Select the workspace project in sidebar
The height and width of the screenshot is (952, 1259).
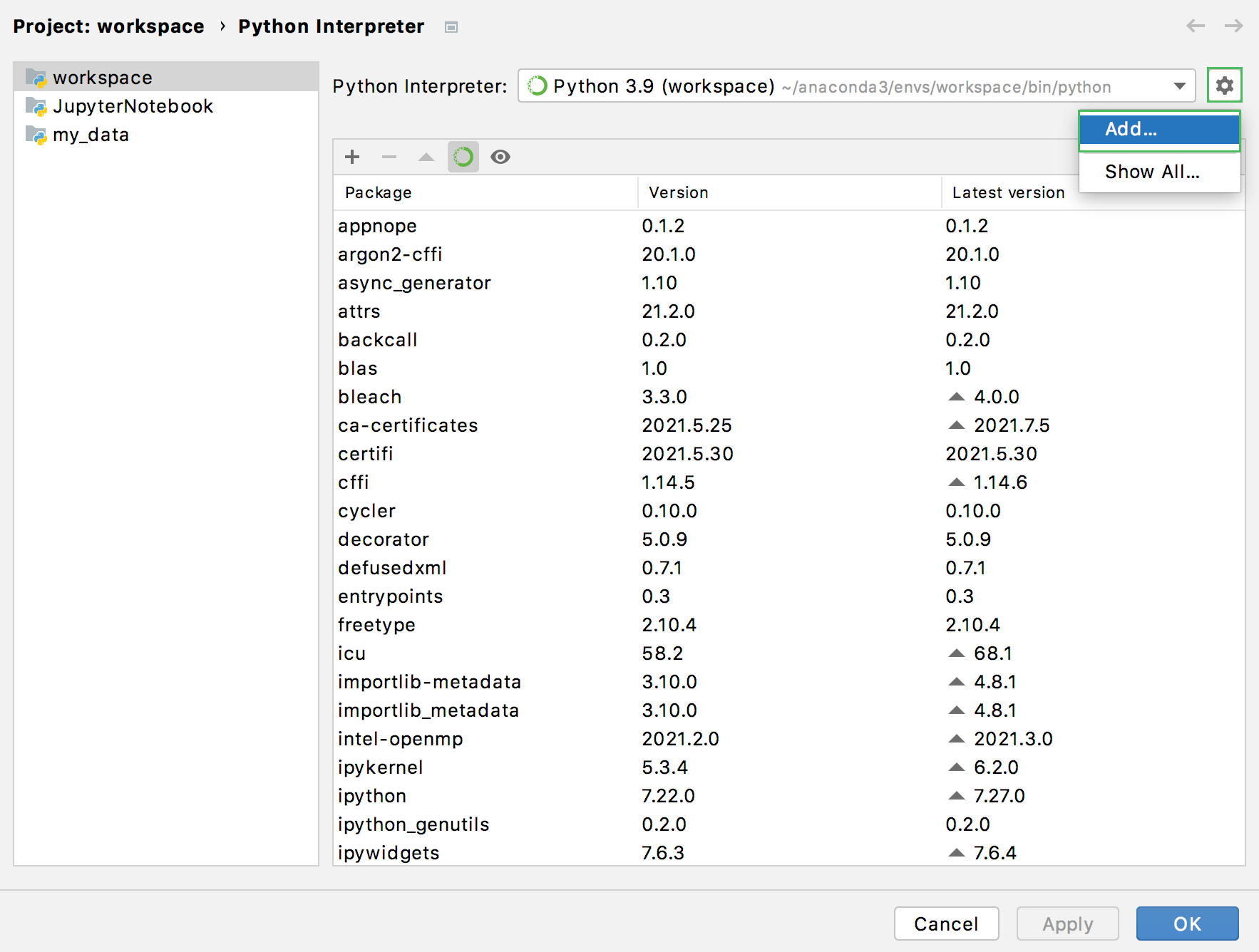pos(103,77)
